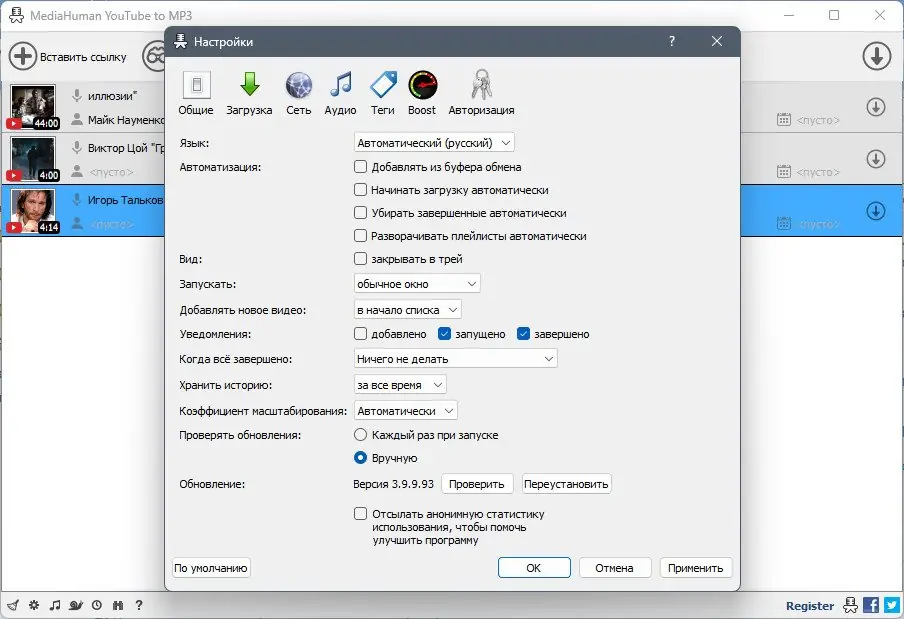Click the Отмена button
This screenshot has height=619, width=904.
pos(615,568)
